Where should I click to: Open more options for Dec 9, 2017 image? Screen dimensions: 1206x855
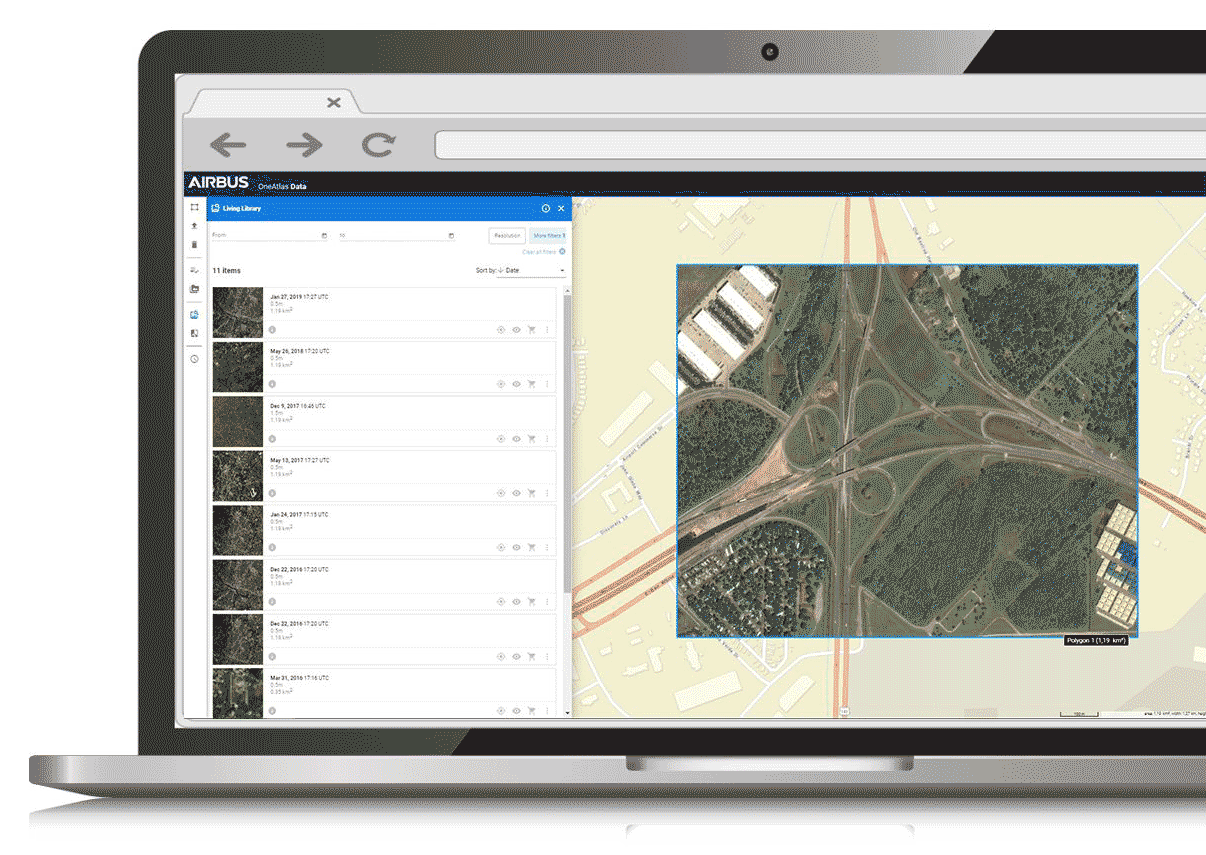click(x=547, y=438)
